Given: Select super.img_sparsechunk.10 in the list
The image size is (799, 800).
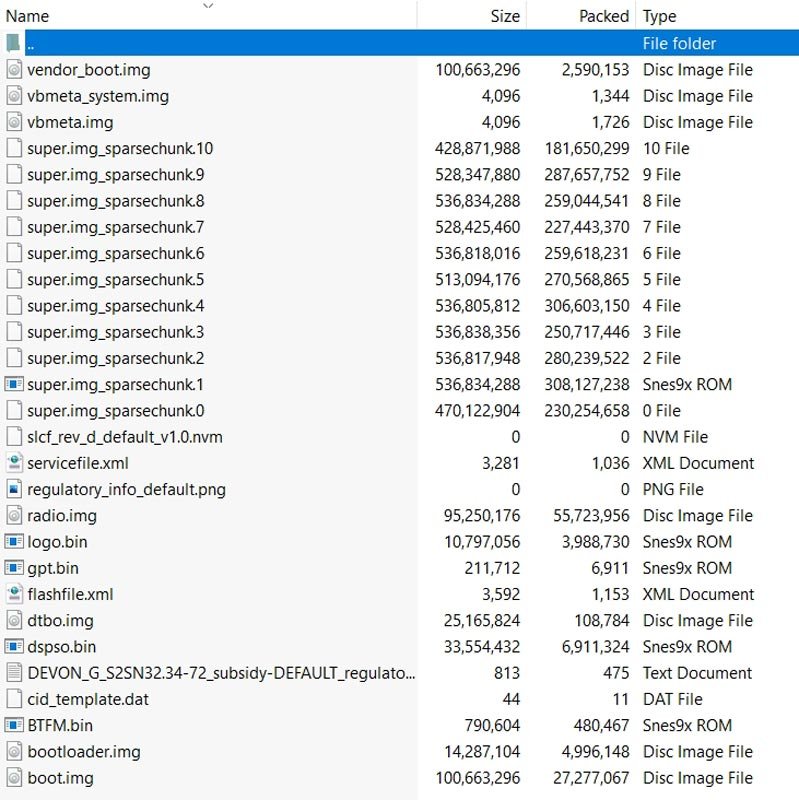Looking at the screenshot, I should (120, 148).
